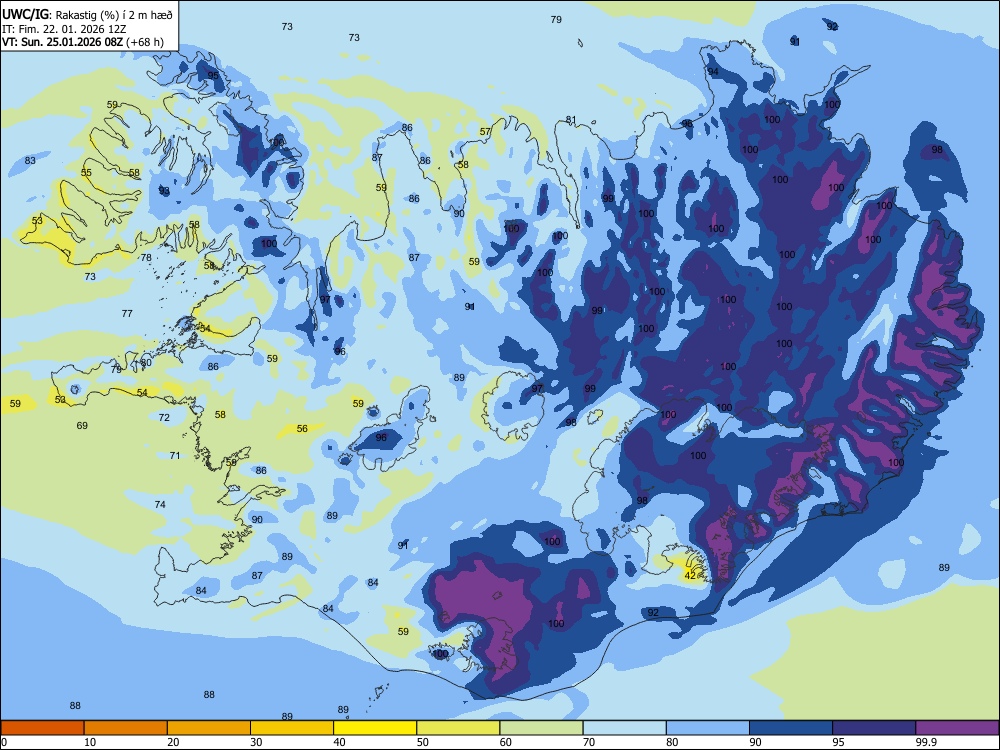Click the medium blue 80–90 legend swatch

(708, 728)
